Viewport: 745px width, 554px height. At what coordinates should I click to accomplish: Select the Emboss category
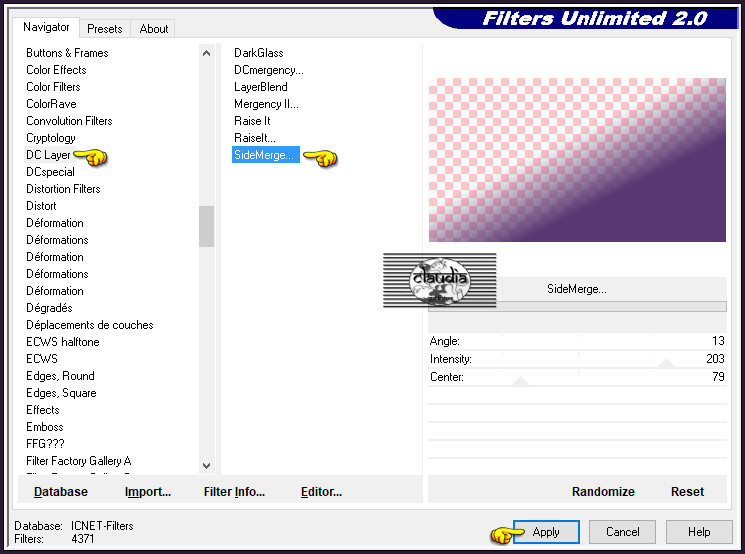45,427
